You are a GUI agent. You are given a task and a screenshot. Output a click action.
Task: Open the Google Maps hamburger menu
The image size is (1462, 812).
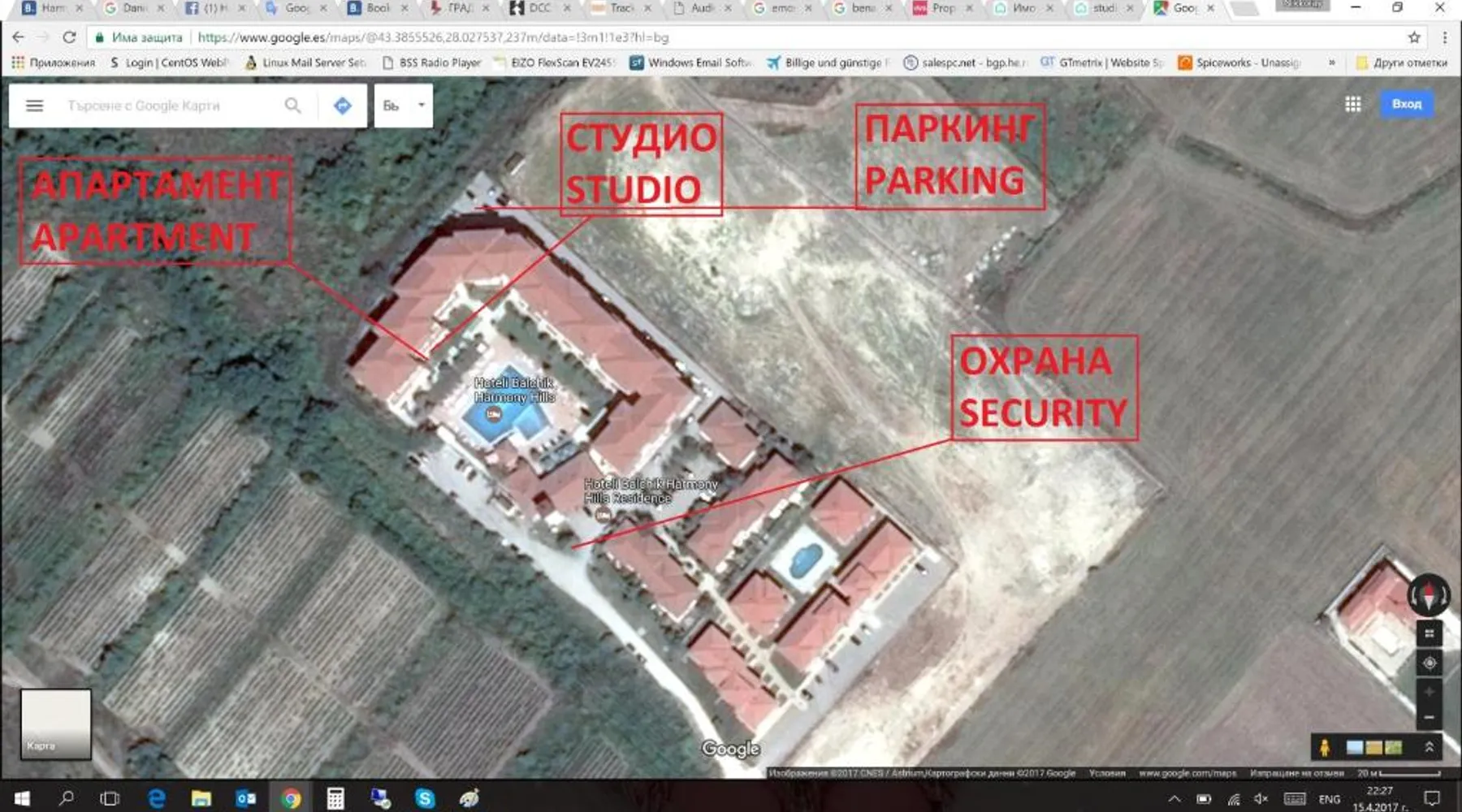(x=34, y=106)
